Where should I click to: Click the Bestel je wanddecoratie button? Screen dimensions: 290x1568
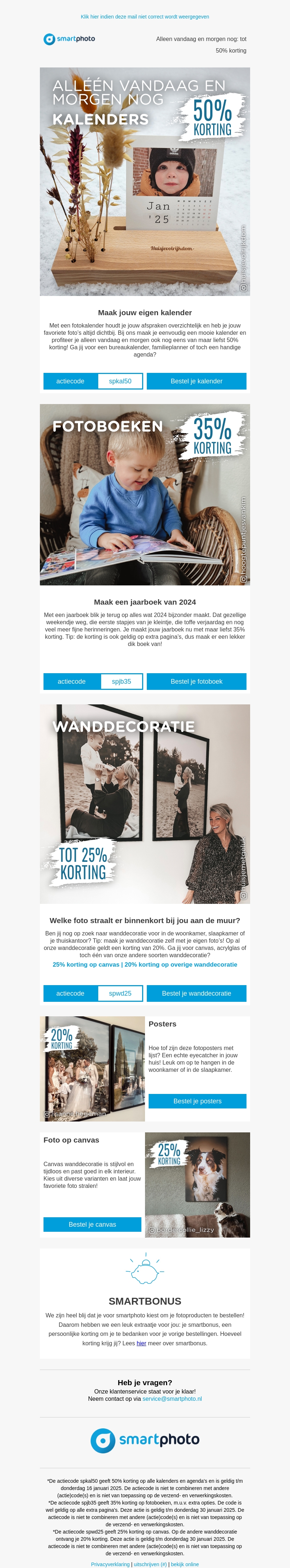[x=196, y=993]
